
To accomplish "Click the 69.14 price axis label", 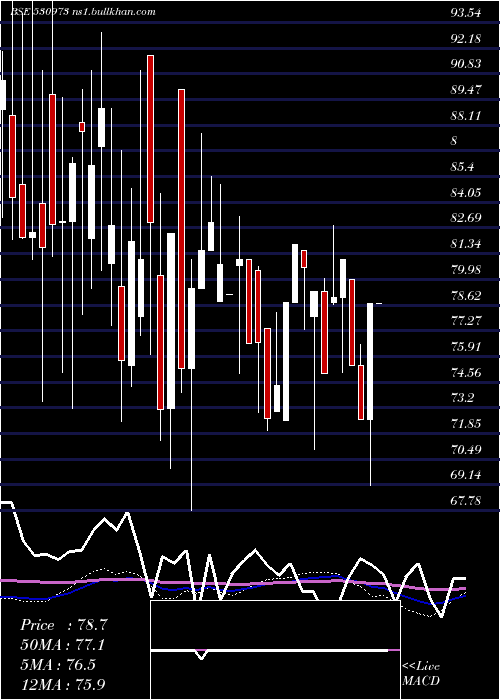I will pos(466,475).
